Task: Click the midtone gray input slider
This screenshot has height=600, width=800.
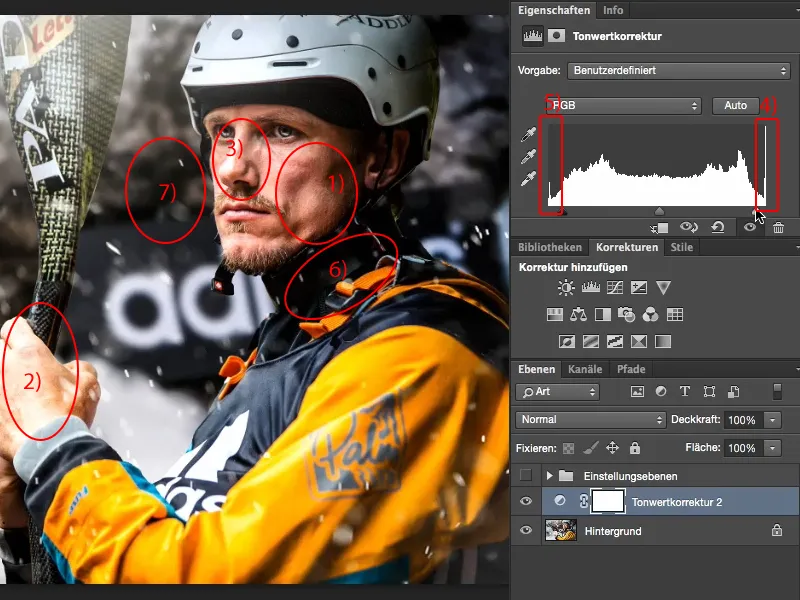Action: 659,211
